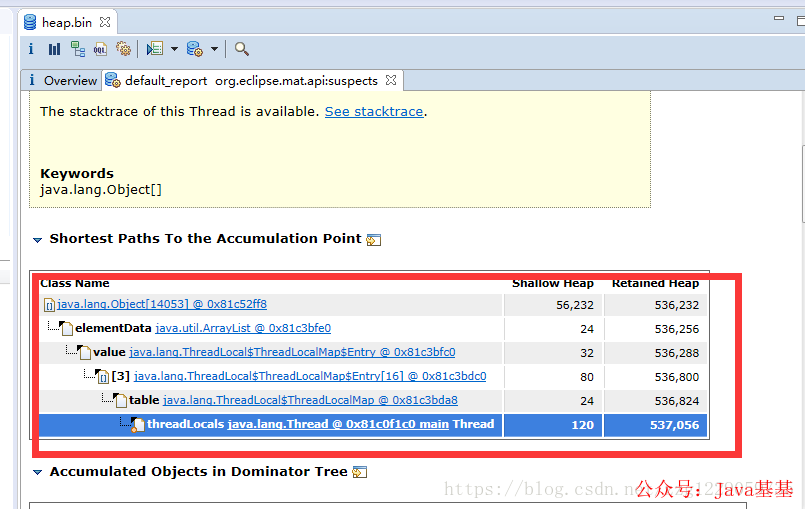Screen dimensions: 805x509
Task: Select the default_report suspects tab
Action: point(251,81)
